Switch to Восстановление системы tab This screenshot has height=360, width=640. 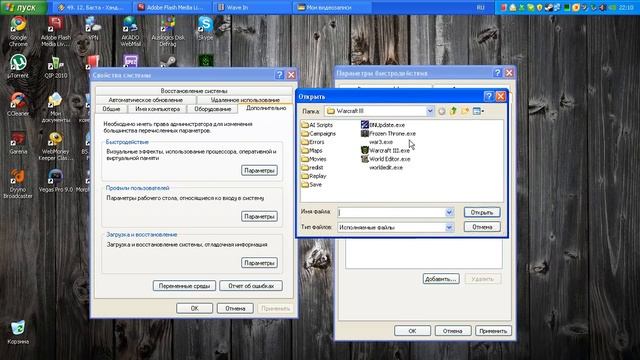[194, 91]
